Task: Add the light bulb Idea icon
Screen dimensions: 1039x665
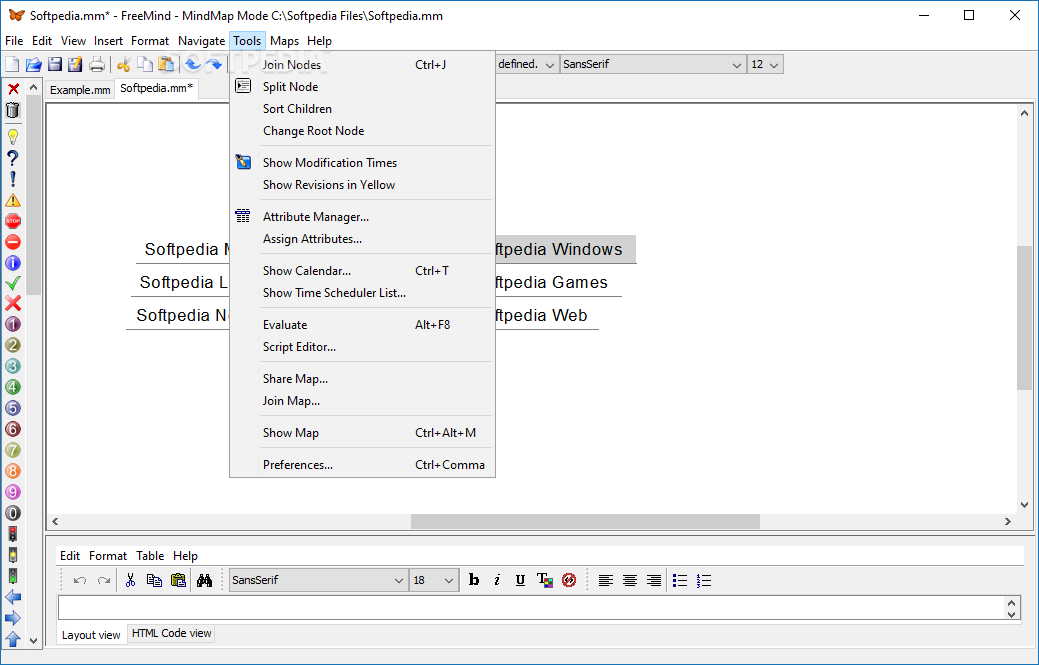Action: coord(13,137)
